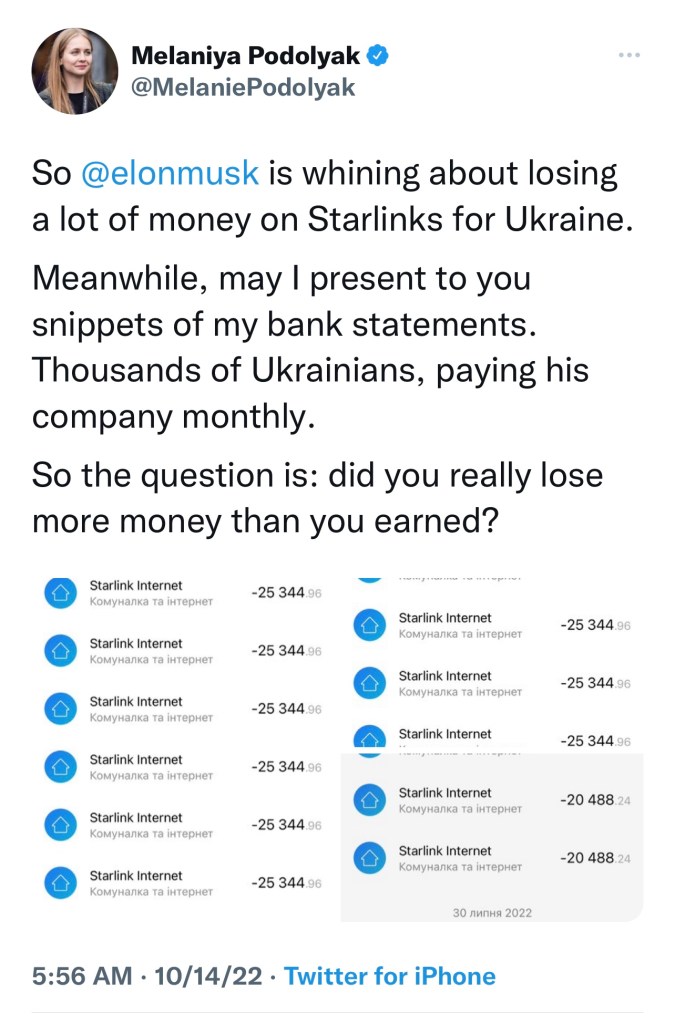This screenshot has width=675, height=1023.
Task: Click the partially cut-off house icon atop the right statement
Action: [370, 577]
